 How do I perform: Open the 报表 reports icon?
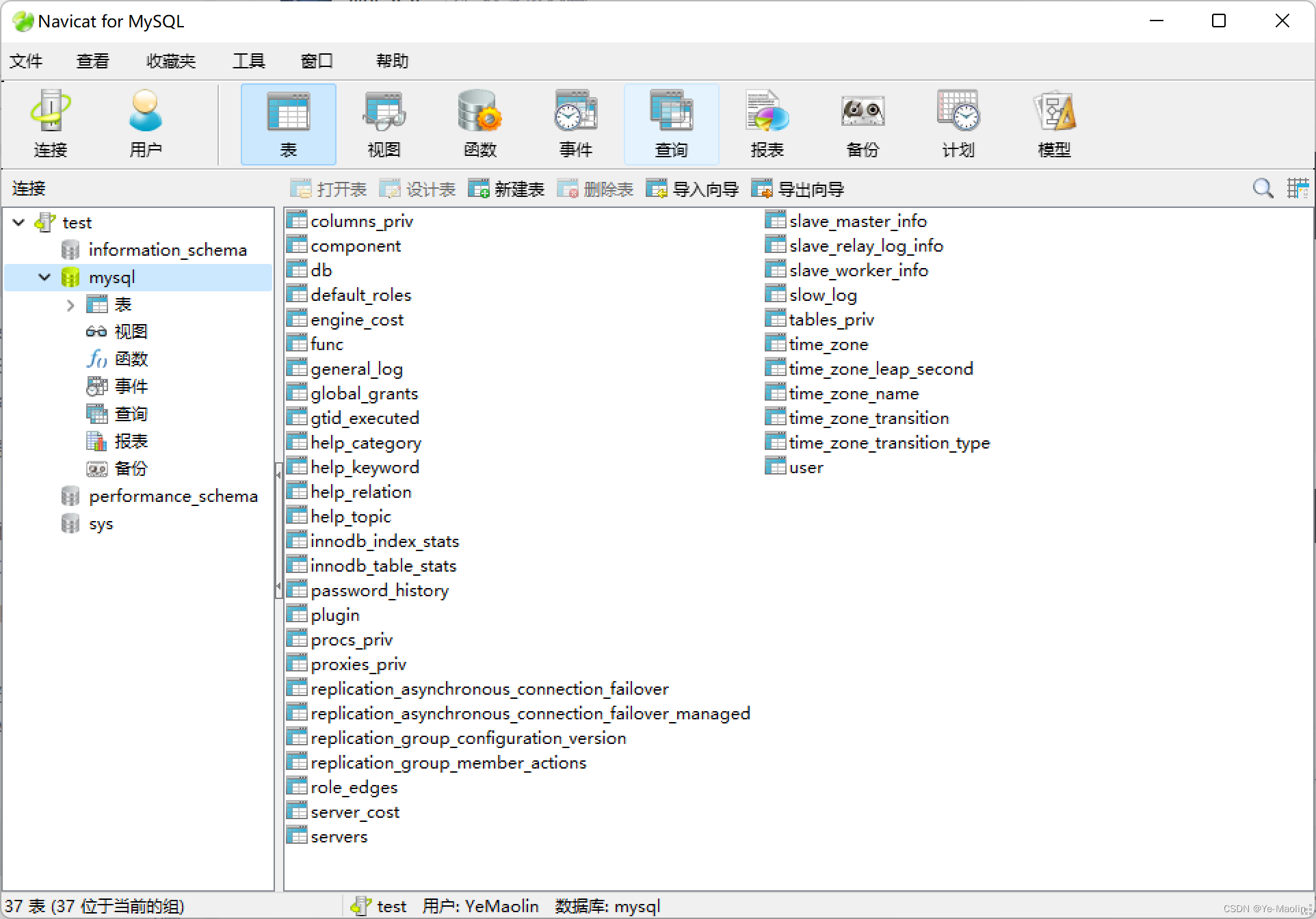766,123
